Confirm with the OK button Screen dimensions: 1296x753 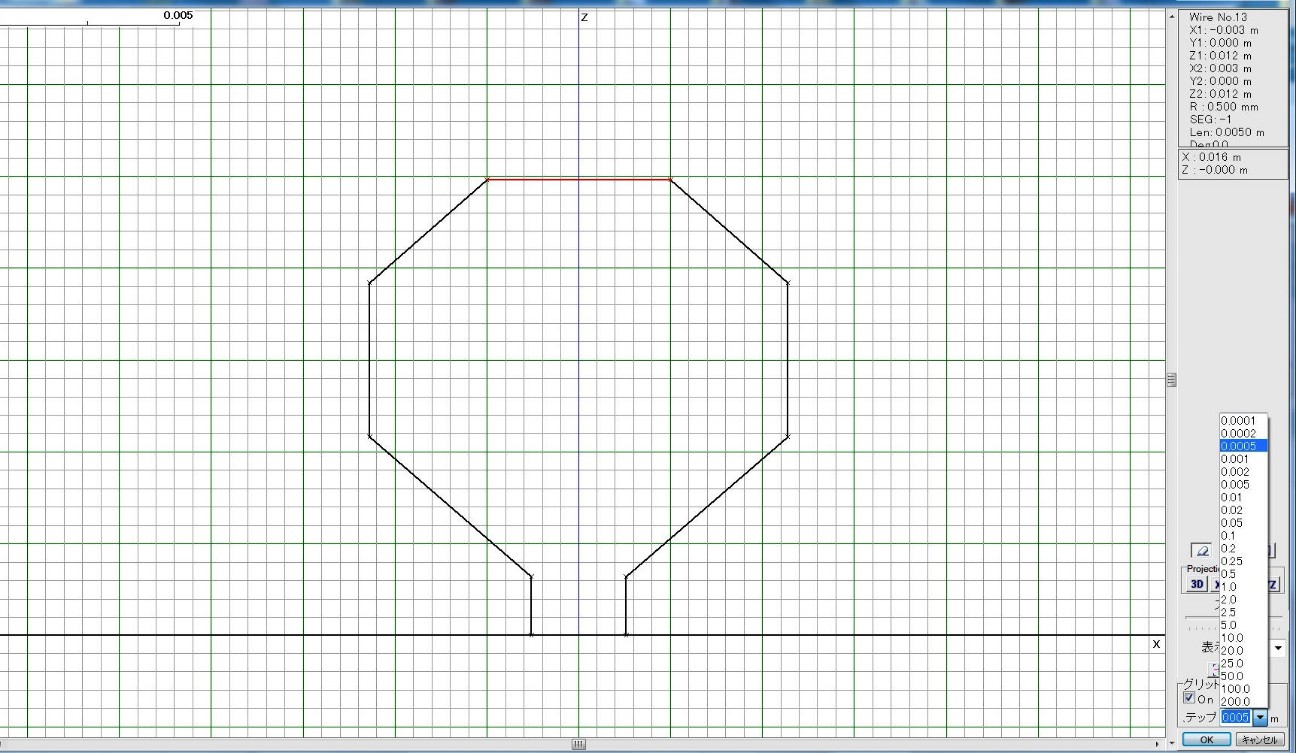coord(1206,740)
